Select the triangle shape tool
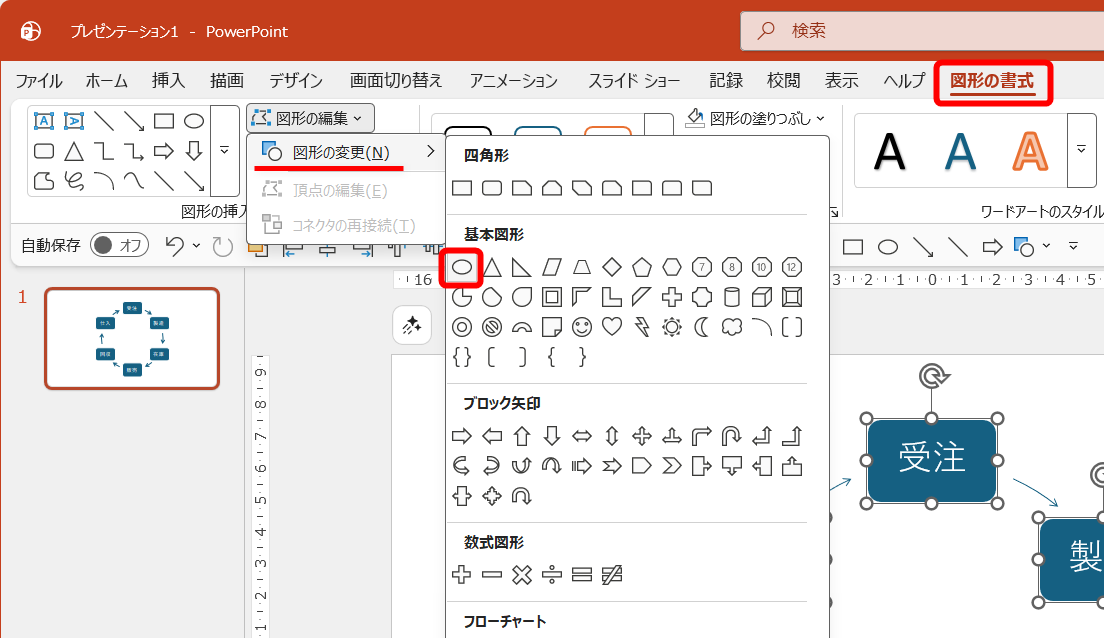The height and width of the screenshot is (638, 1104). (74, 152)
